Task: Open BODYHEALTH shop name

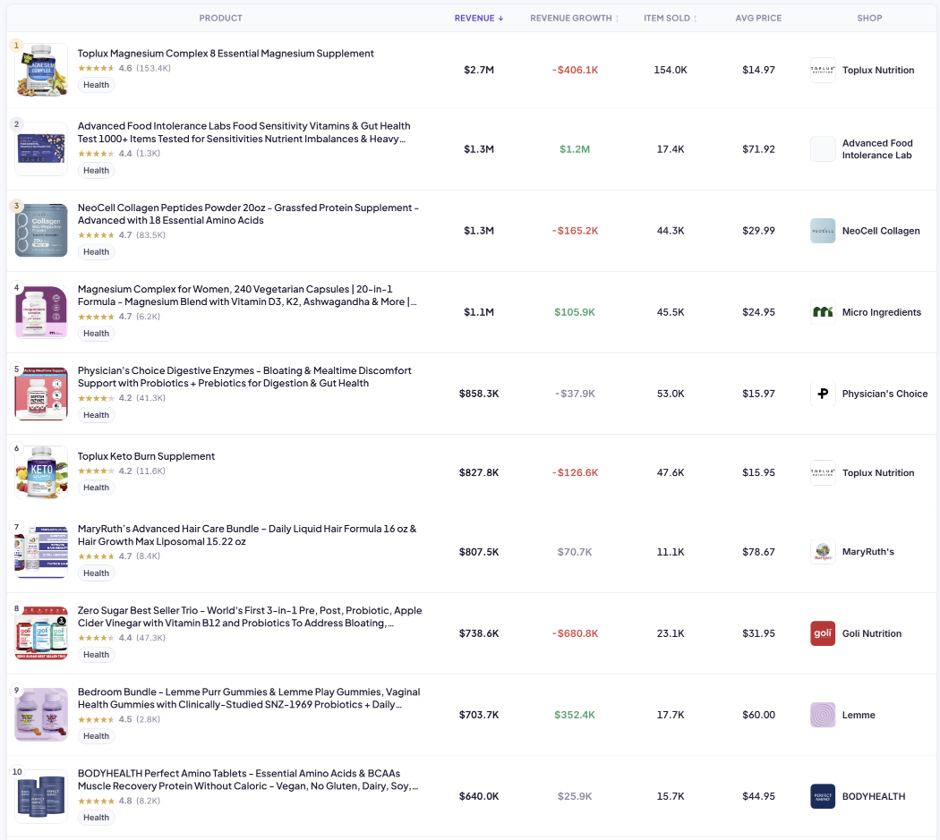Action: pyautogui.click(x=873, y=797)
